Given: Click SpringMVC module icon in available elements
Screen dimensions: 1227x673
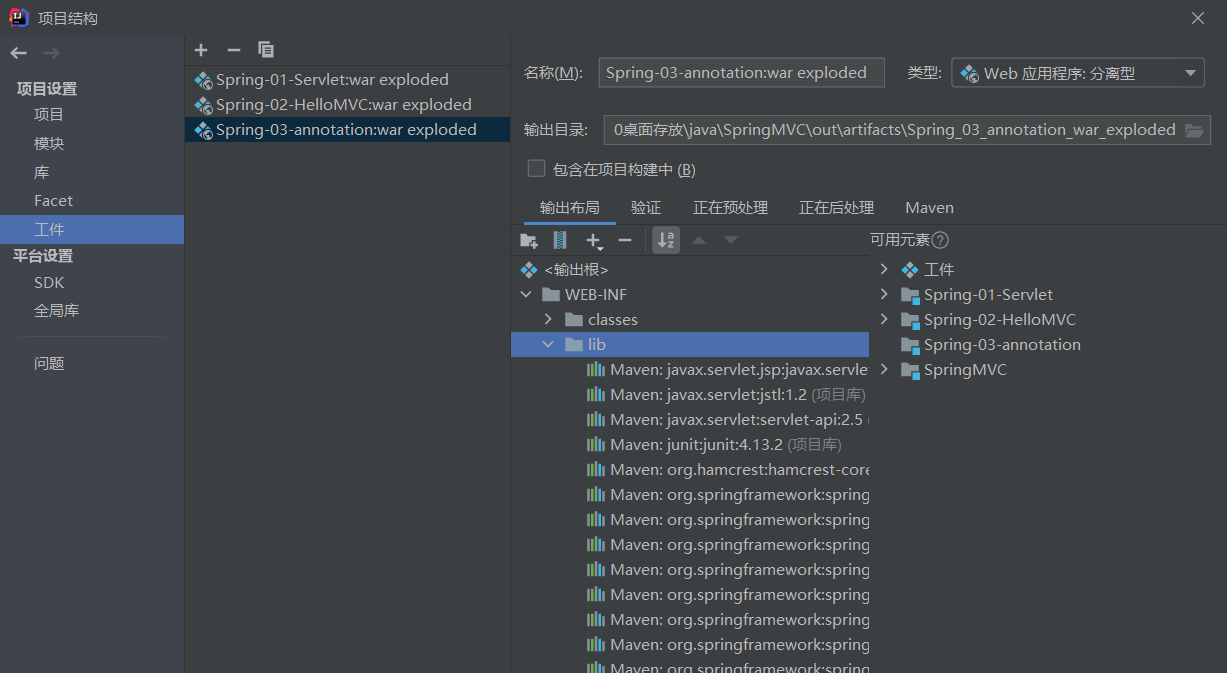Looking at the screenshot, I should pos(910,370).
